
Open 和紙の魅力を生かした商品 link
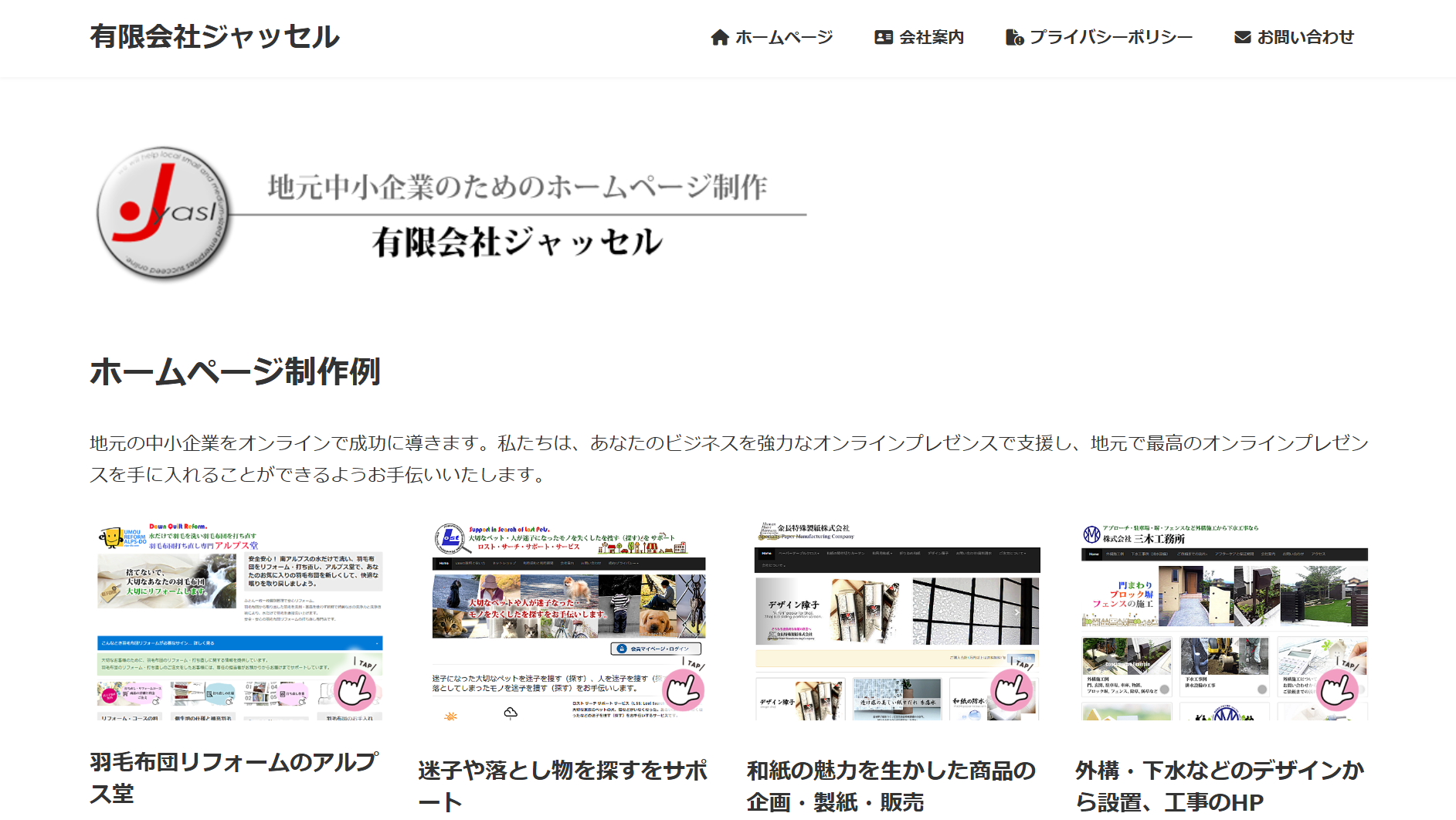coord(891,785)
